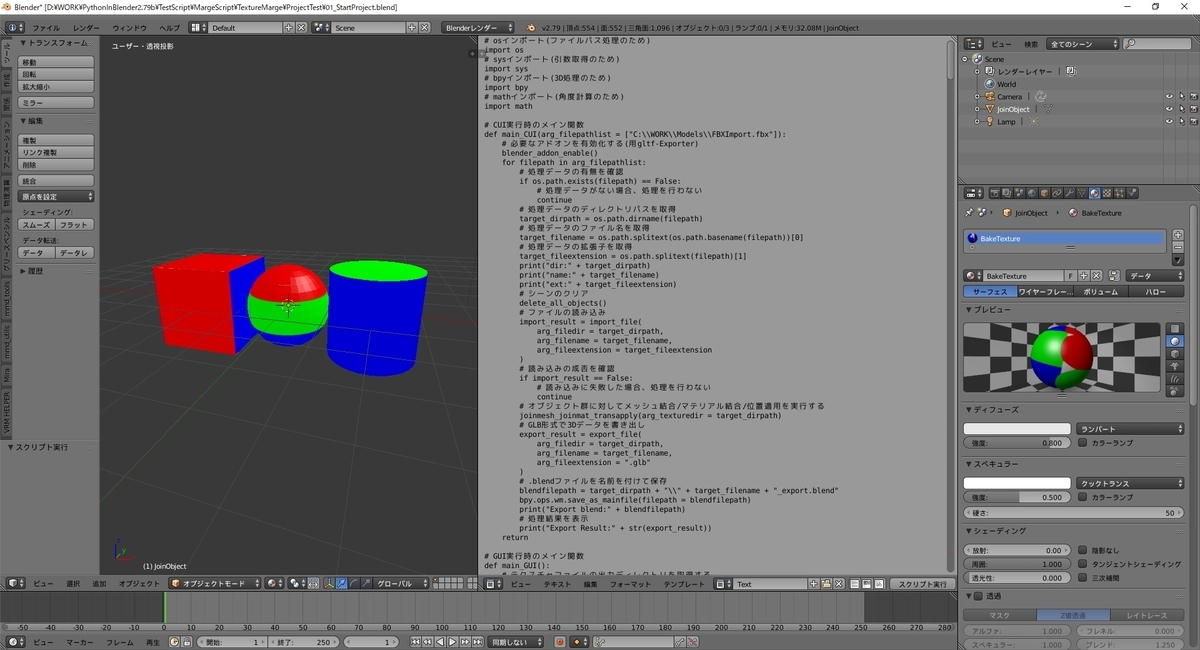Click the ミラー button in tool shelf

click(x=57, y=103)
